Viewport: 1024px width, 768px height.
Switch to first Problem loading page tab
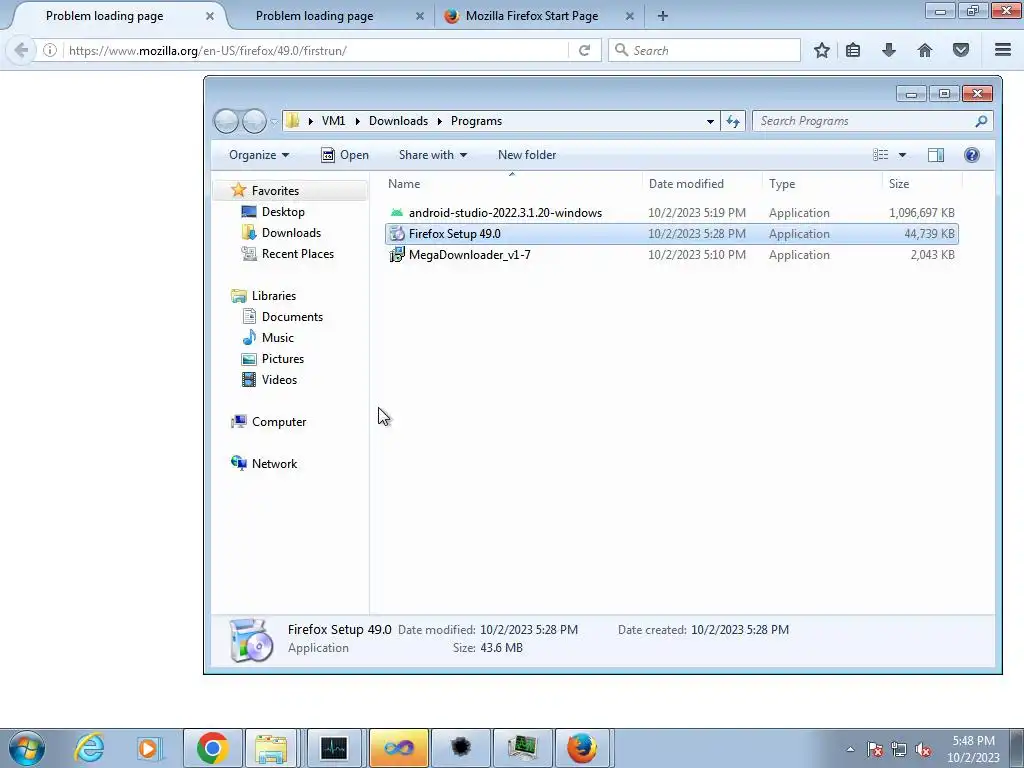[x=104, y=16]
